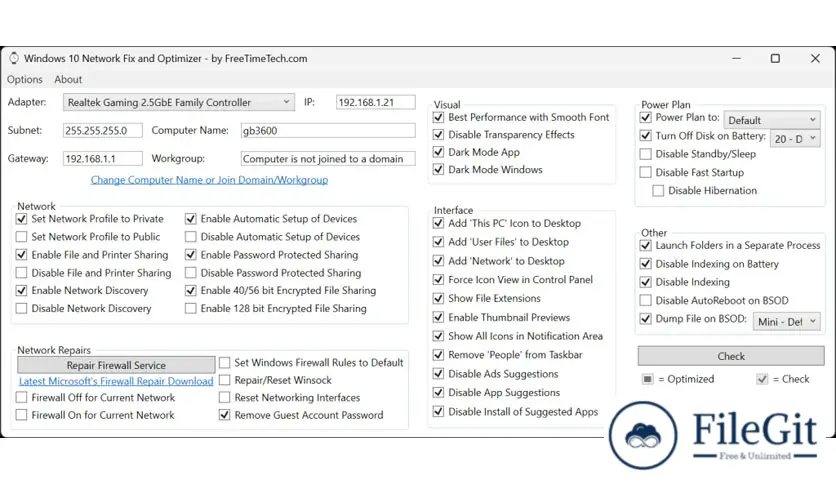Open Latest Microsoft's Firewall Repair Download link
This screenshot has width=836, height=484.
[x=116, y=381]
